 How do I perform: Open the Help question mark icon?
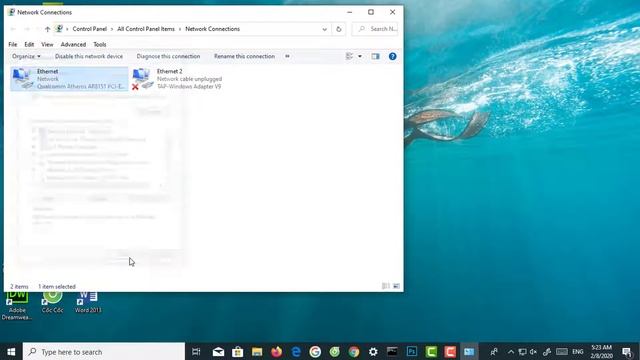coord(392,56)
